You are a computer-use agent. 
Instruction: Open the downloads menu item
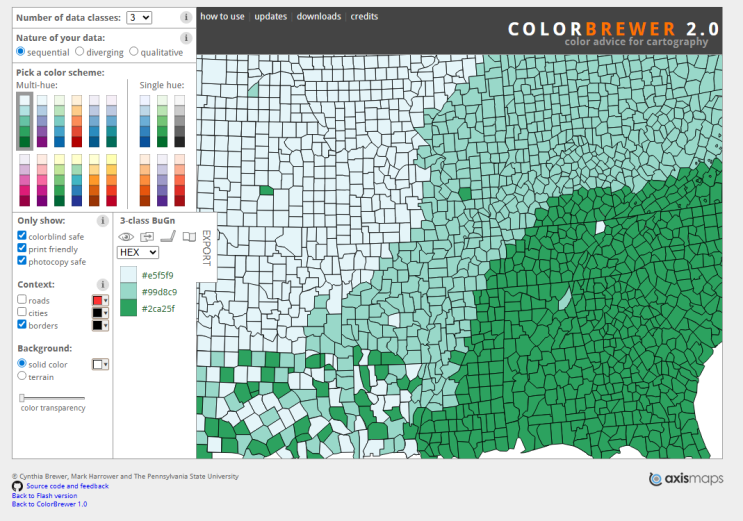coord(319,16)
